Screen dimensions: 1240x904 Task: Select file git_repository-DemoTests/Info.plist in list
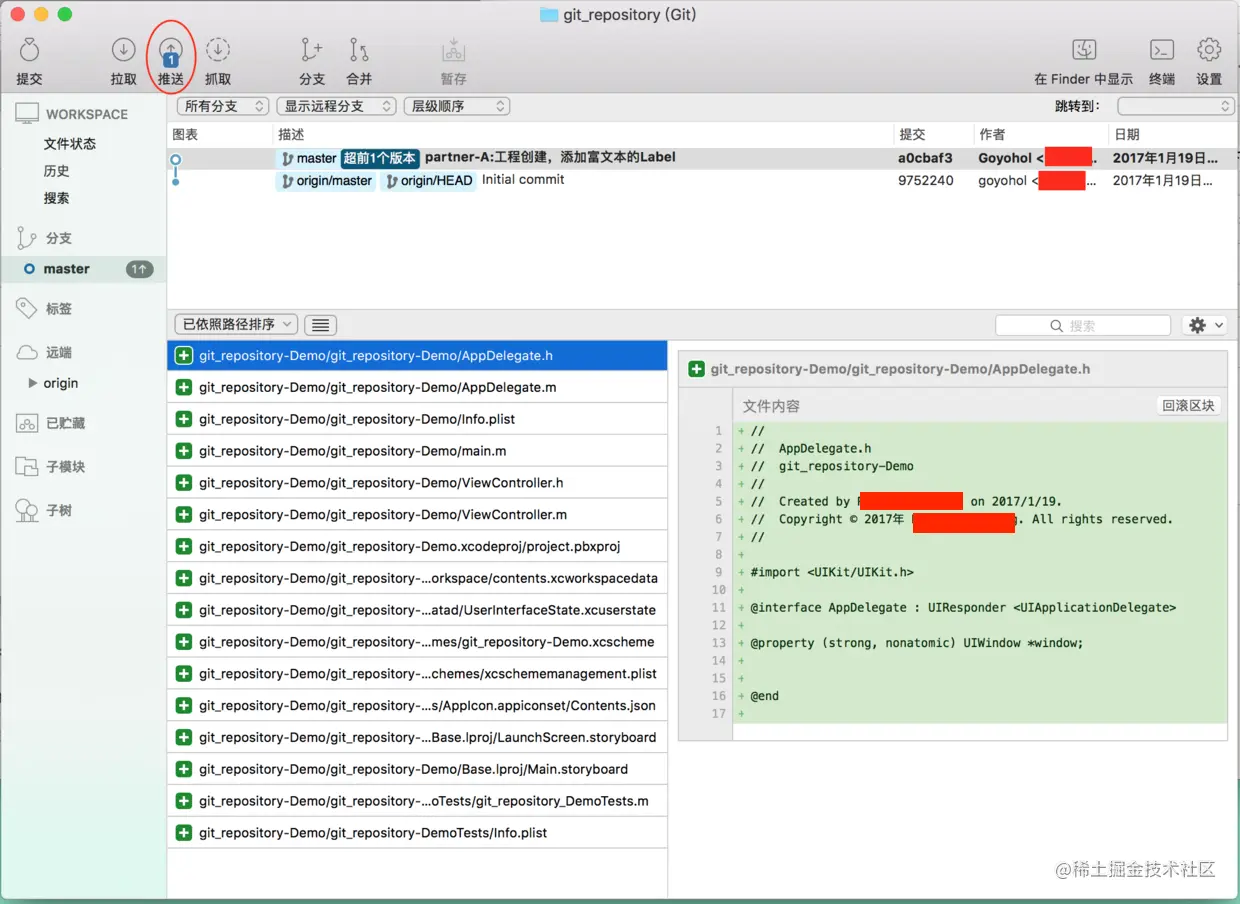pos(417,833)
